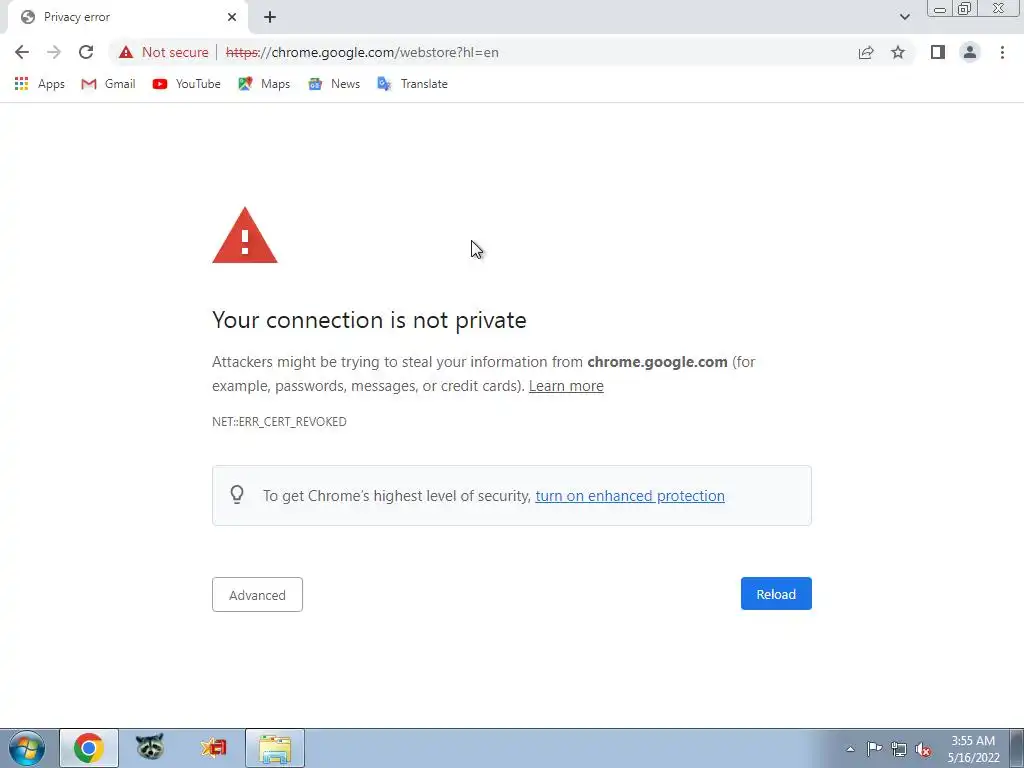Toggle the side panel icon
This screenshot has height=768, width=1024.
[x=938, y=52]
